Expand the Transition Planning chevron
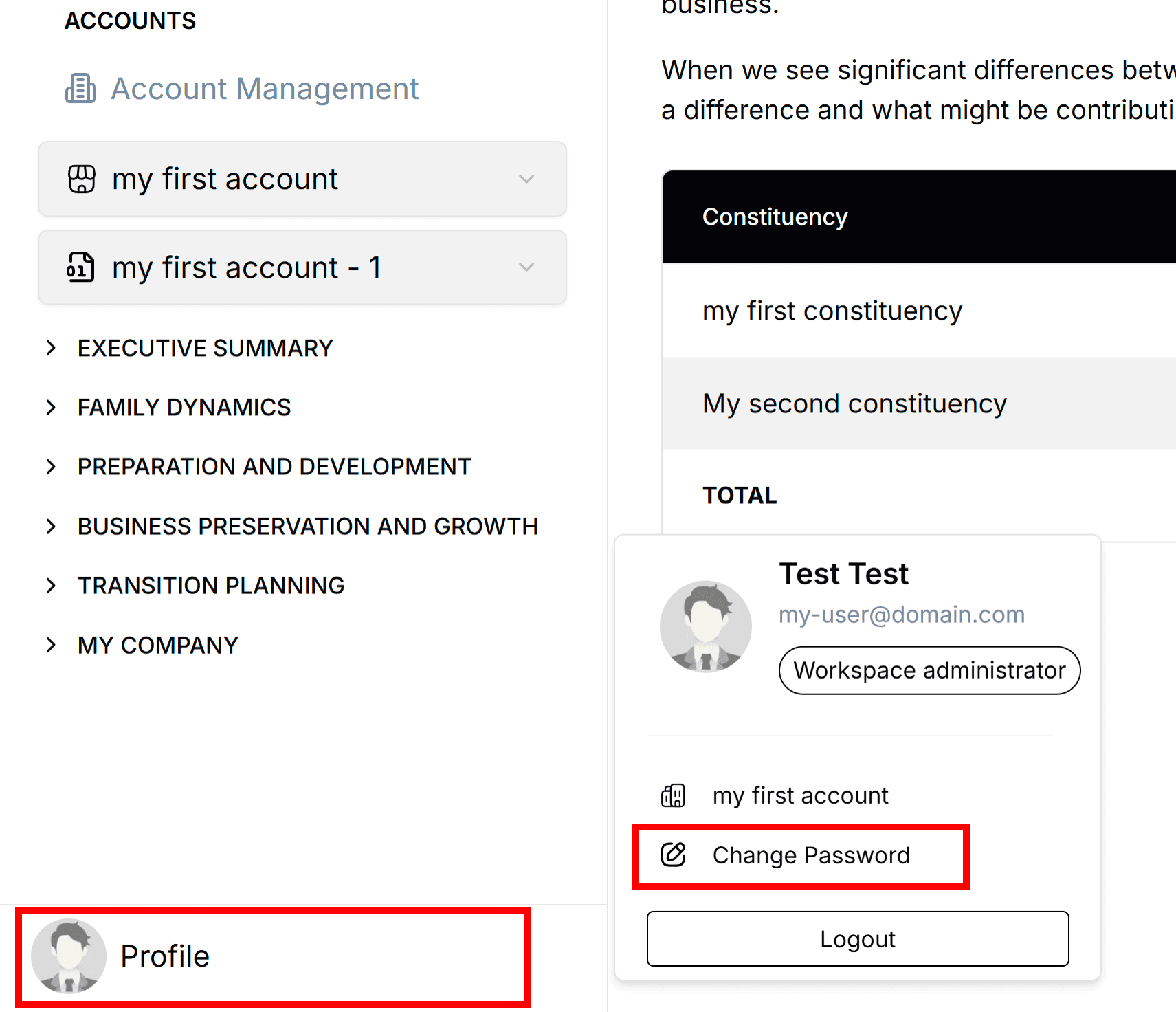 tap(51, 586)
